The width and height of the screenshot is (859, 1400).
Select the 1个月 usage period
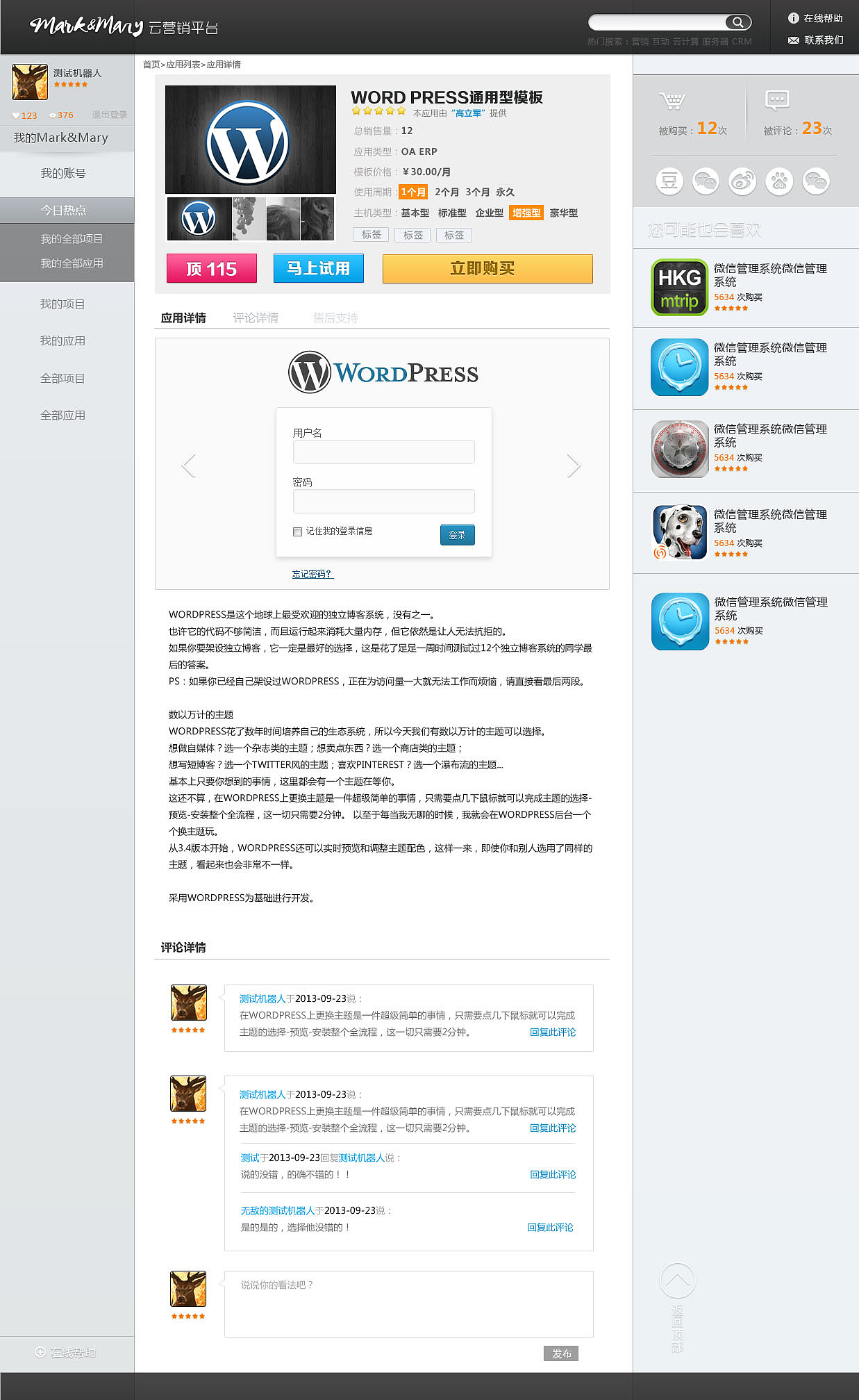[x=412, y=192]
